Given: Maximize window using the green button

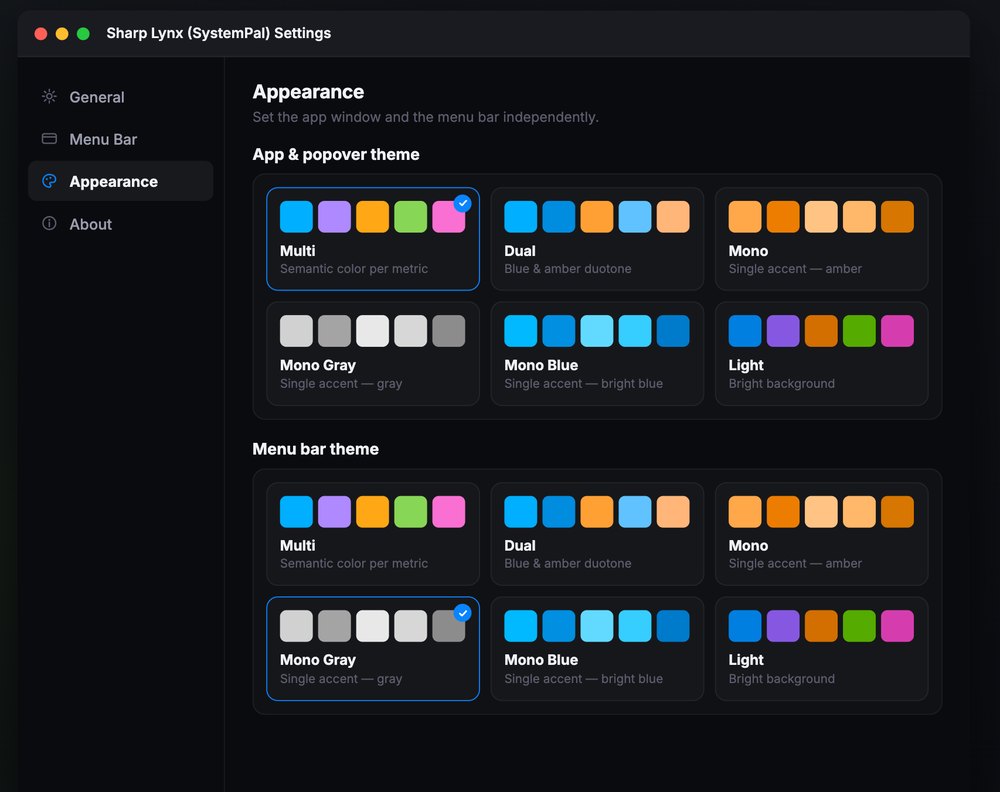Looking at the screenshot, I should pyautogui.click(x=83, y=33).
